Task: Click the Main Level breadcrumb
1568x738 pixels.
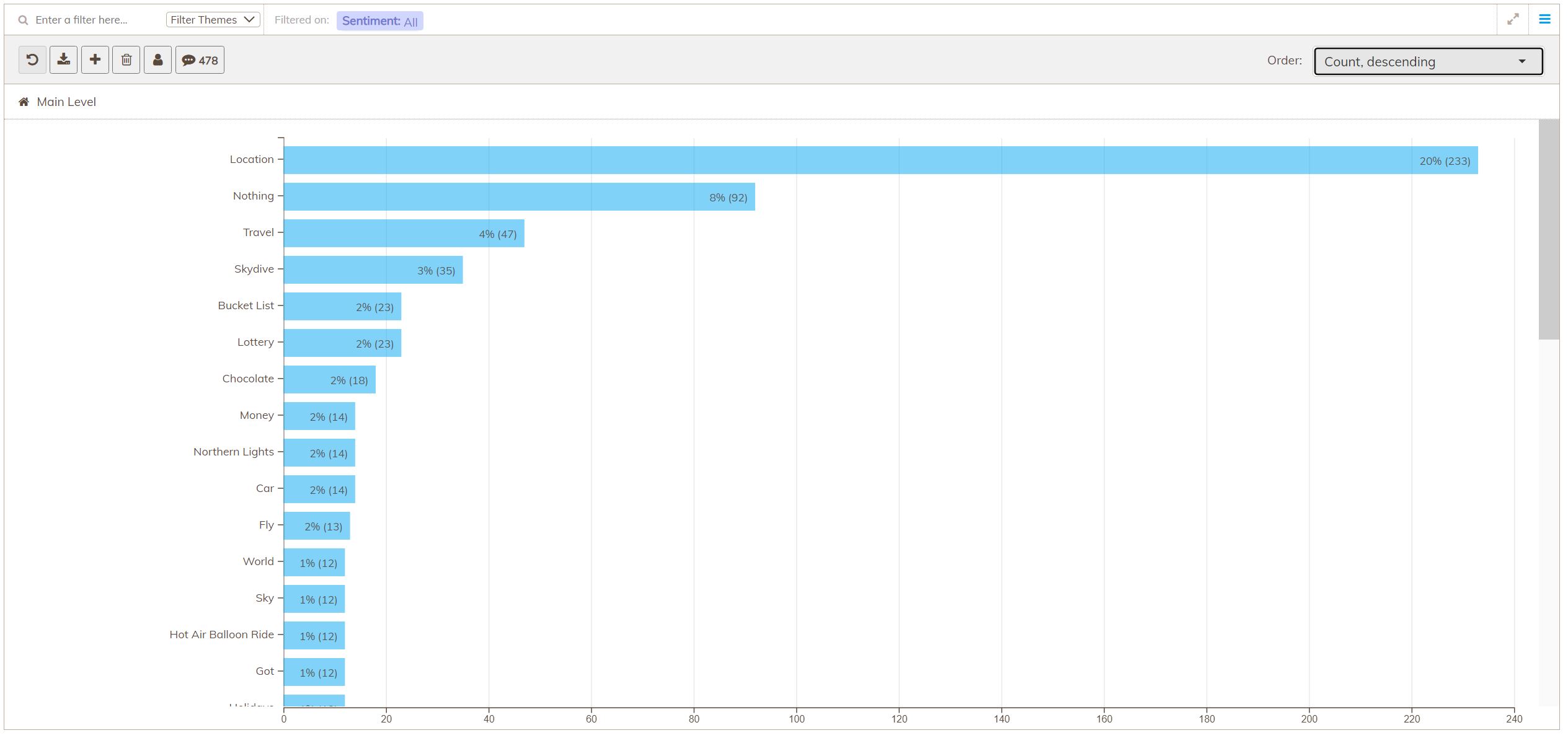Action: (66, 102)
